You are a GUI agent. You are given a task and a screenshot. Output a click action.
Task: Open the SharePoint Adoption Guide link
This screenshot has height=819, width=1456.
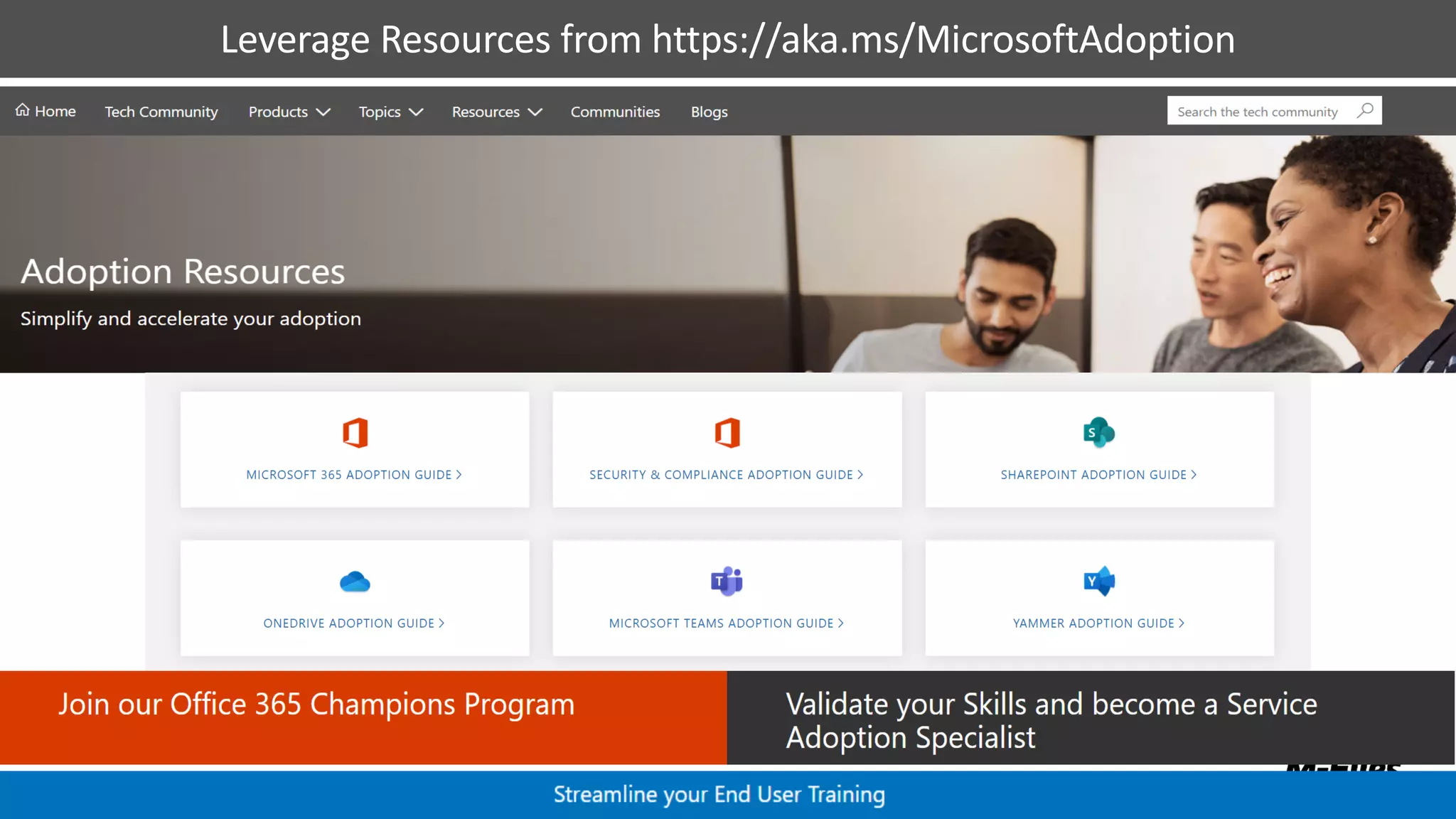pos(1099,474)
